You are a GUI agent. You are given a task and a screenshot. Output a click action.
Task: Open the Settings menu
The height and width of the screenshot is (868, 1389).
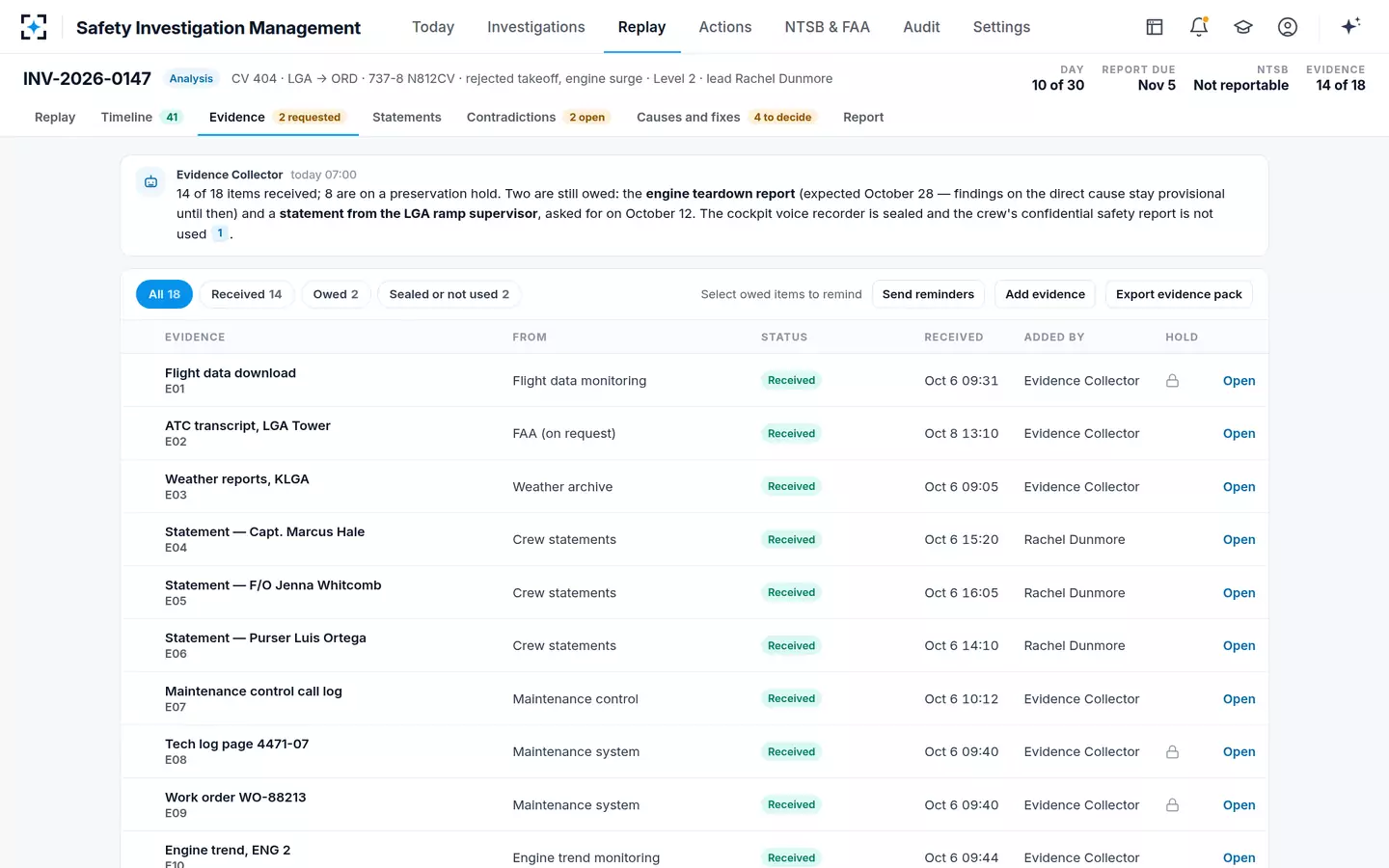coord(1001,27)
